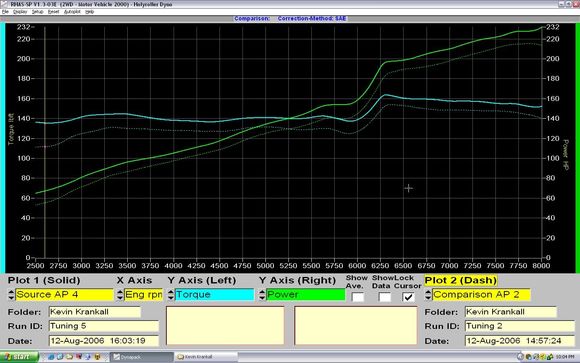Open the File menu
580x363 pixels.
click(x=5, y=12)
